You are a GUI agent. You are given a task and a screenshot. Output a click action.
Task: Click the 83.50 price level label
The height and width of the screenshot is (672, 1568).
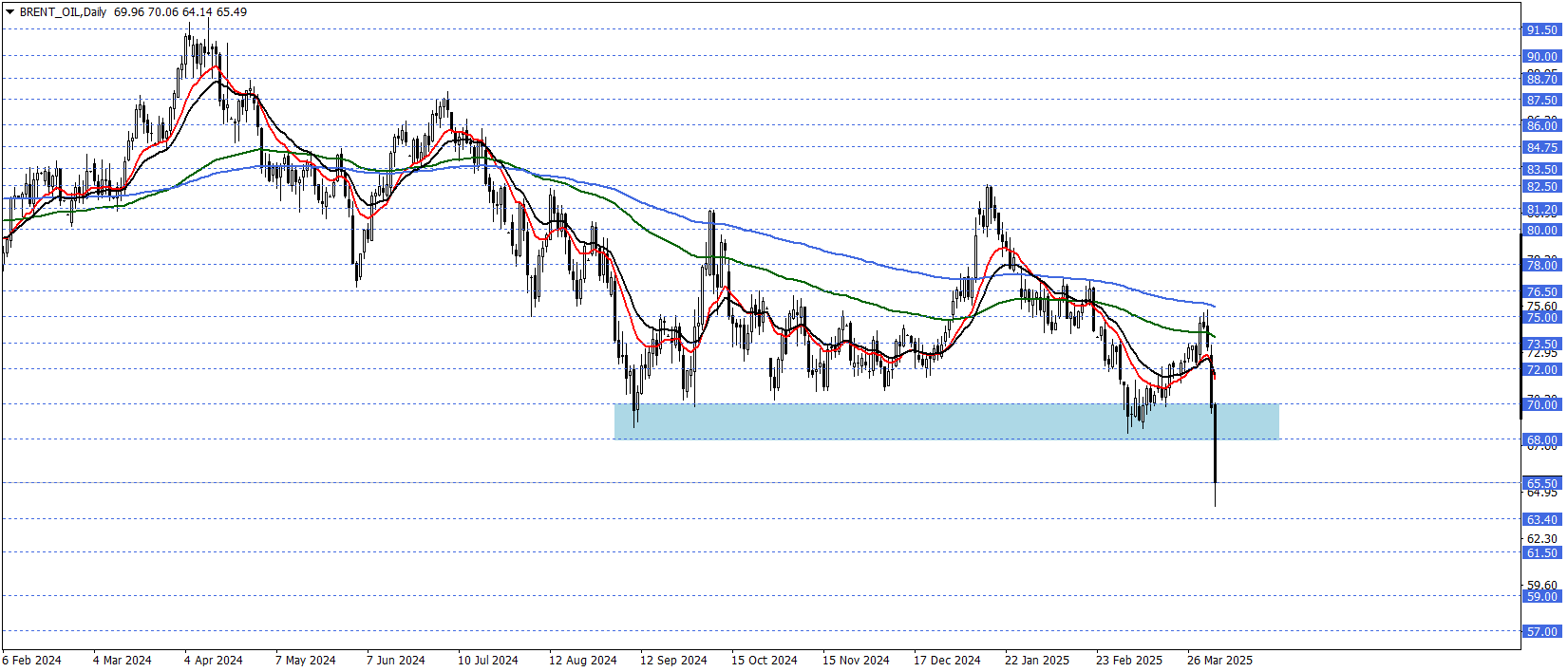pyautogui.click(x=1542, y=170)
